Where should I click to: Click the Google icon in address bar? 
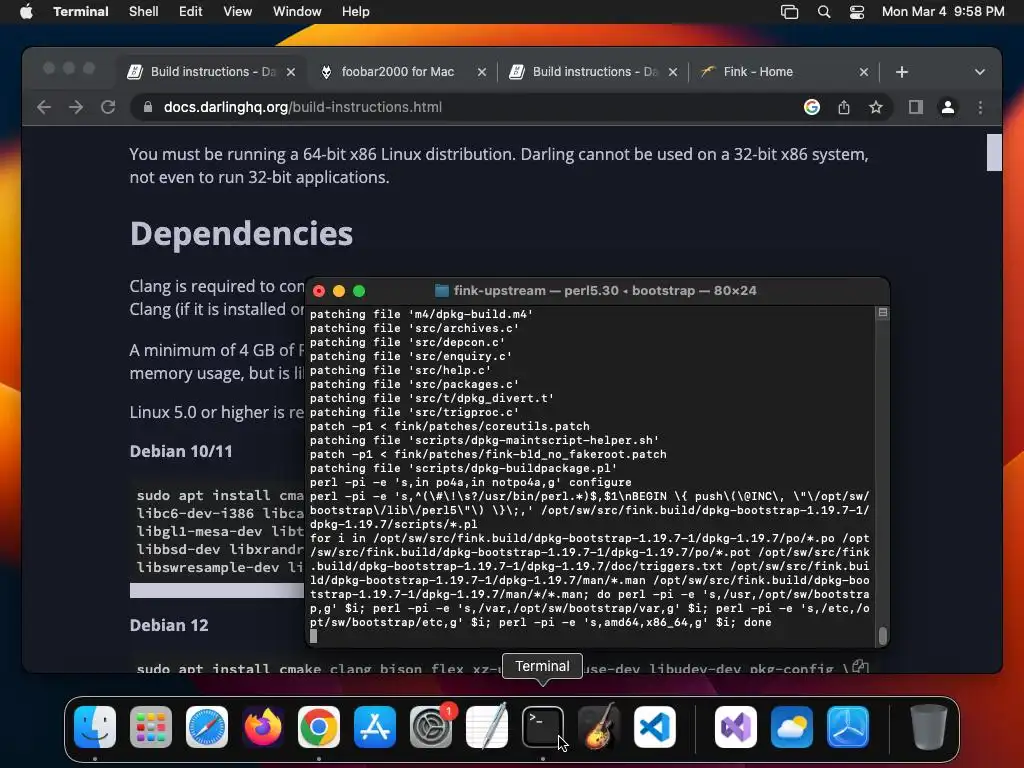[812, 107]
